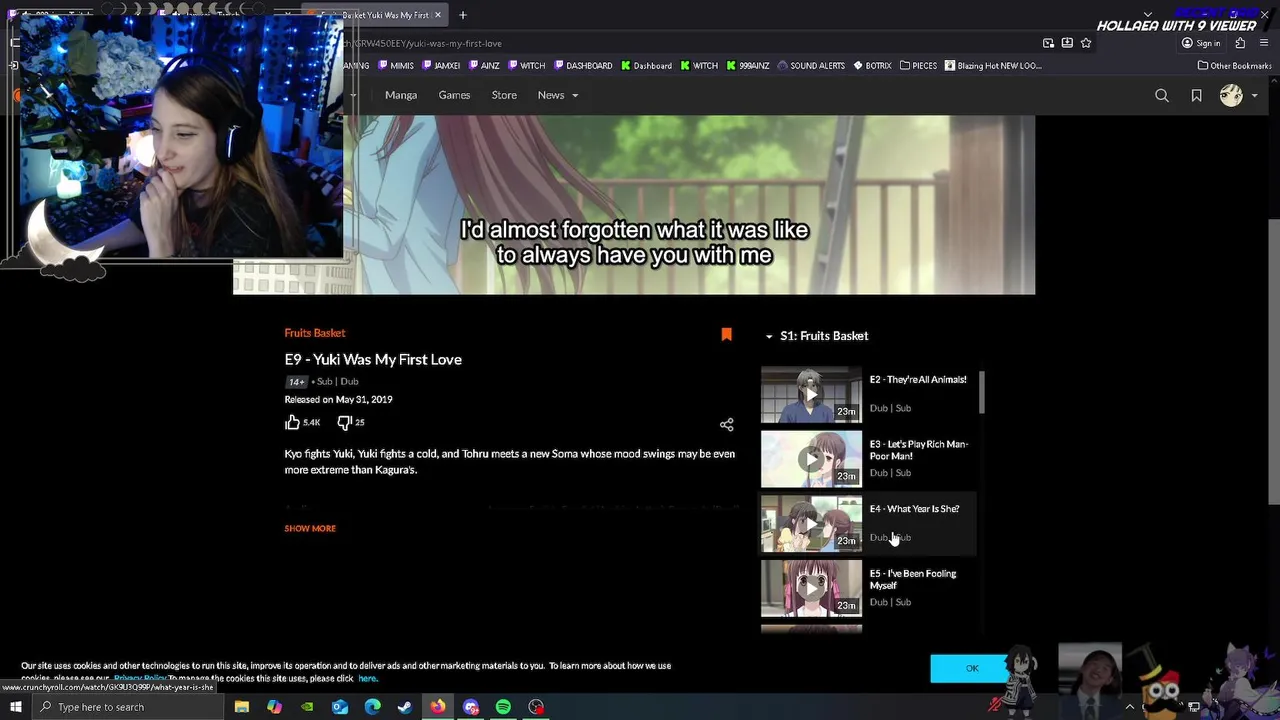Accept cookies with the OK button
The height and width of the screenshot is (720, 1280).
coord(972,668)
